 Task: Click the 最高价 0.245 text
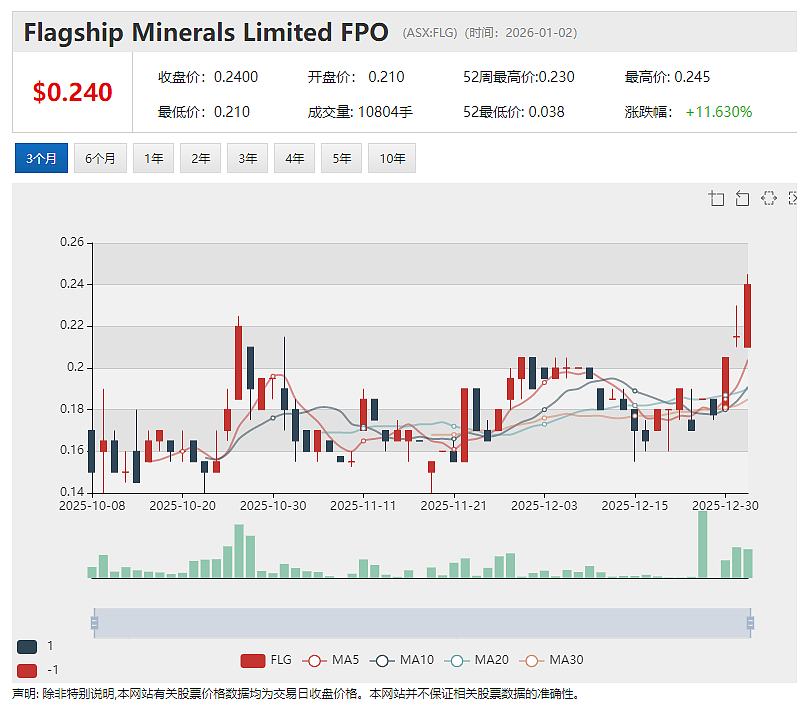[667, 77]
